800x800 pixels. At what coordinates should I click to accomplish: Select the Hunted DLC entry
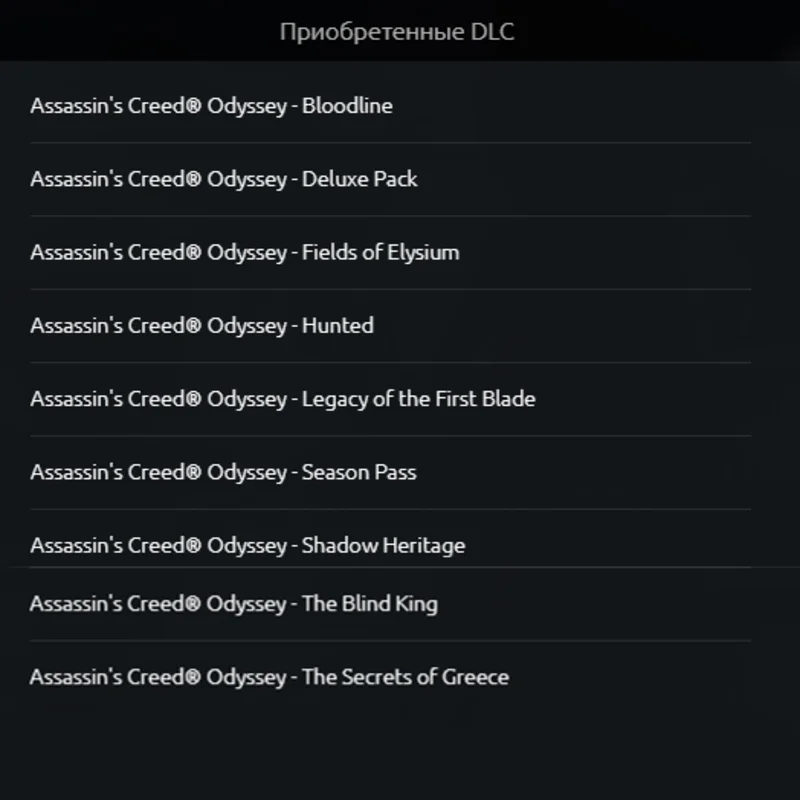click(x=202, y=325)
